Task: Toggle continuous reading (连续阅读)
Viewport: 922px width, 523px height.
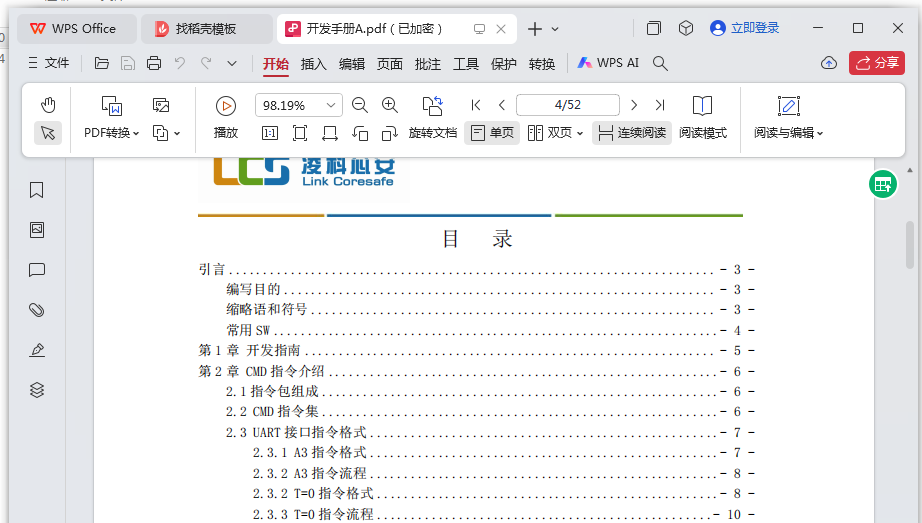Action: [x=631, y=133]
